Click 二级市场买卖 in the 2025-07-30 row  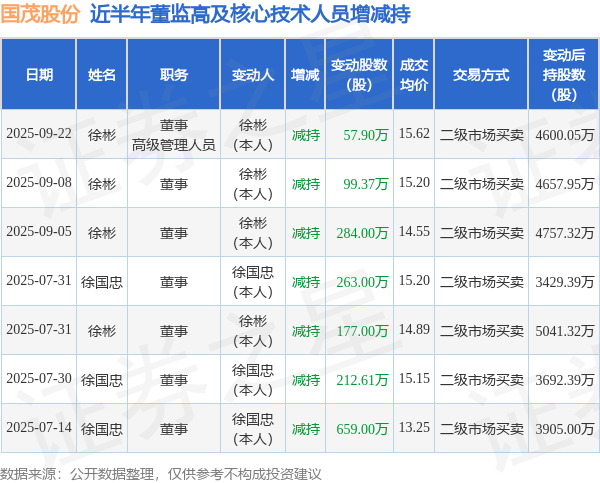[482, 380]
